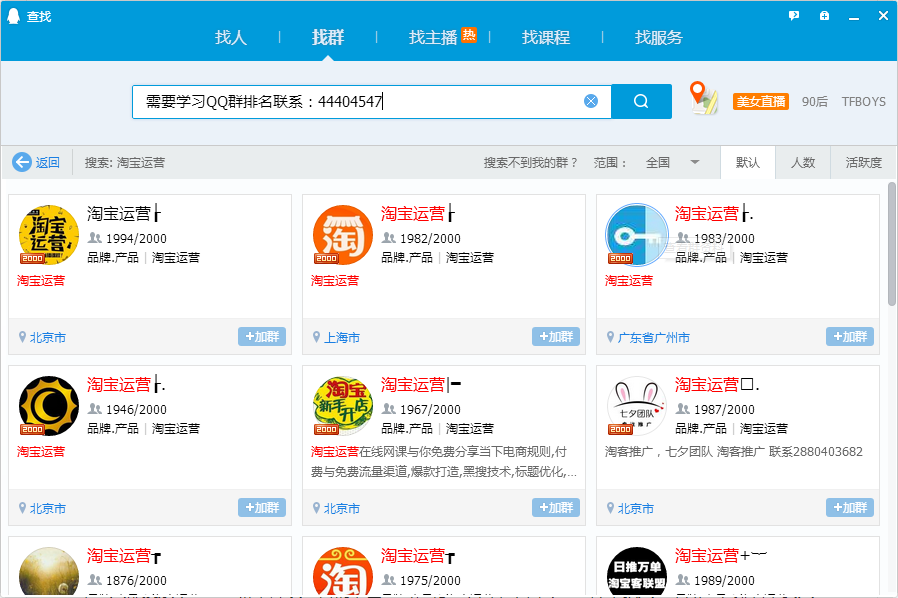This screenshot has height=598, width=898.
Task: Click 北京市 location on 1994/2000 card
Action: click(48, 337)
